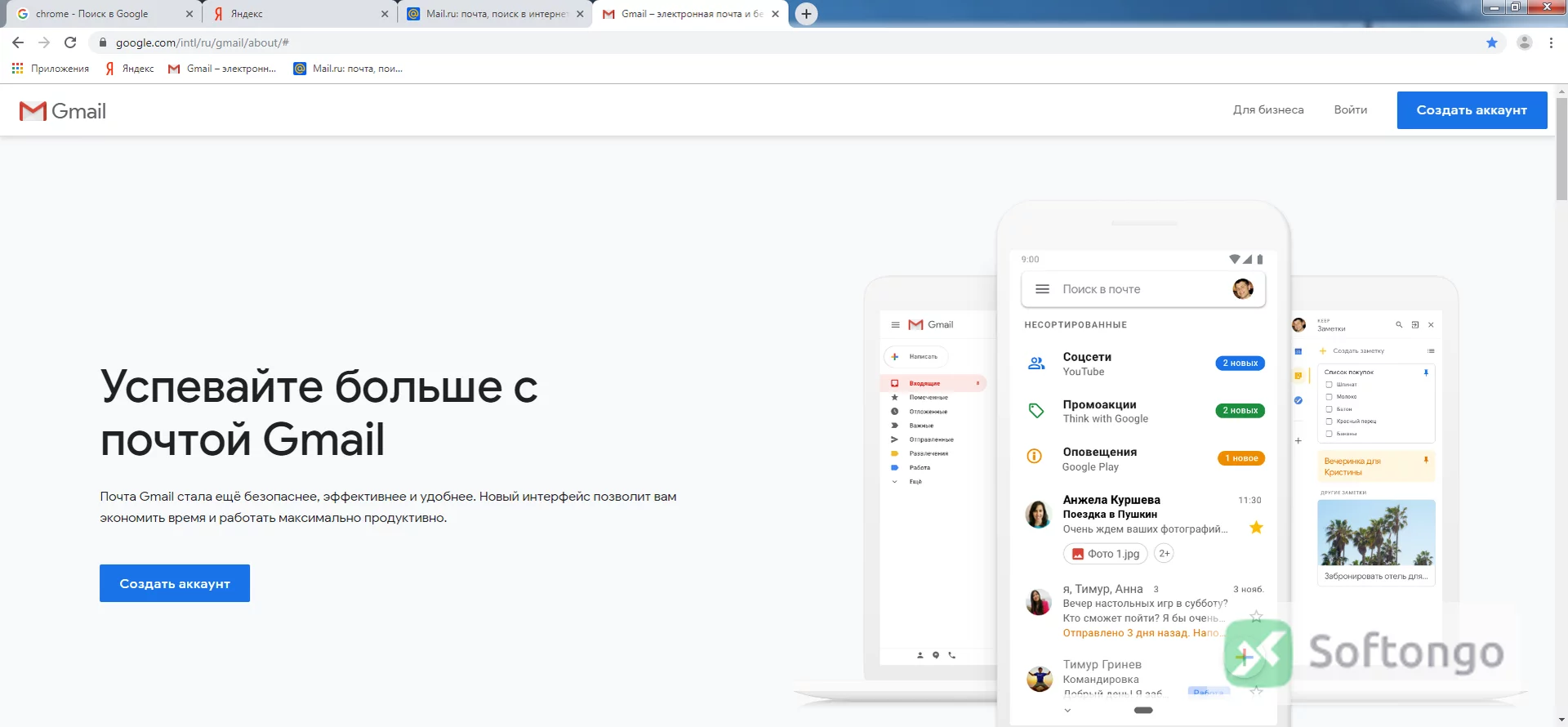Viewport: 1568px width, 727px height.
Task: Reload the Gmail page
Action: 70,42
